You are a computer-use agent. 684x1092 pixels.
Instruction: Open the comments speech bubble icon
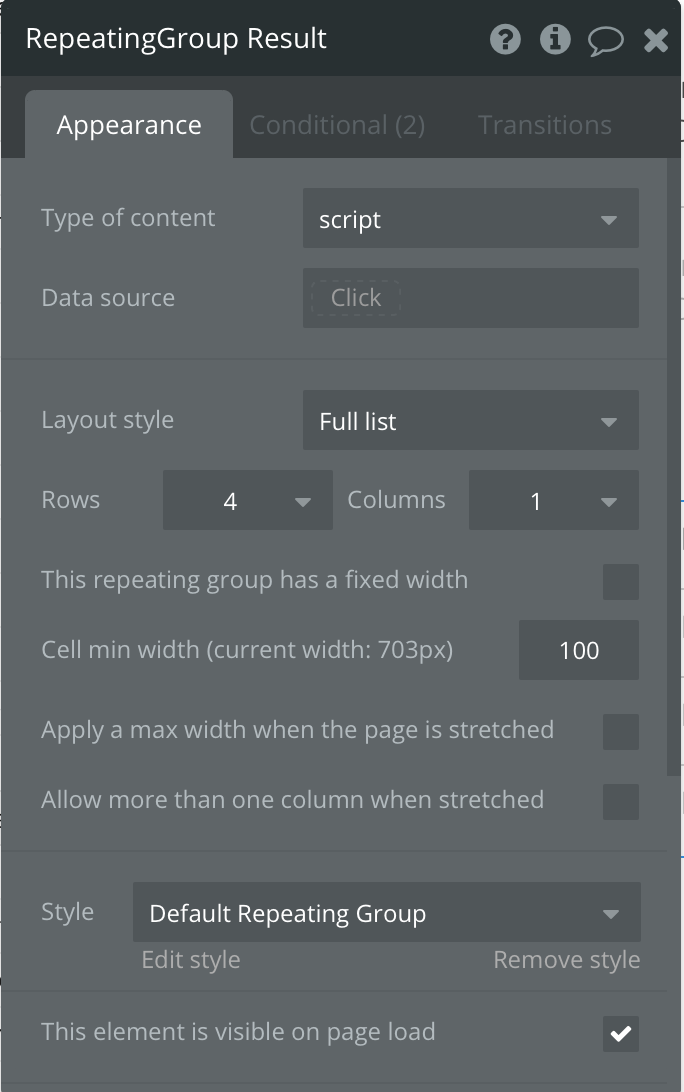[x=605, y=41]
